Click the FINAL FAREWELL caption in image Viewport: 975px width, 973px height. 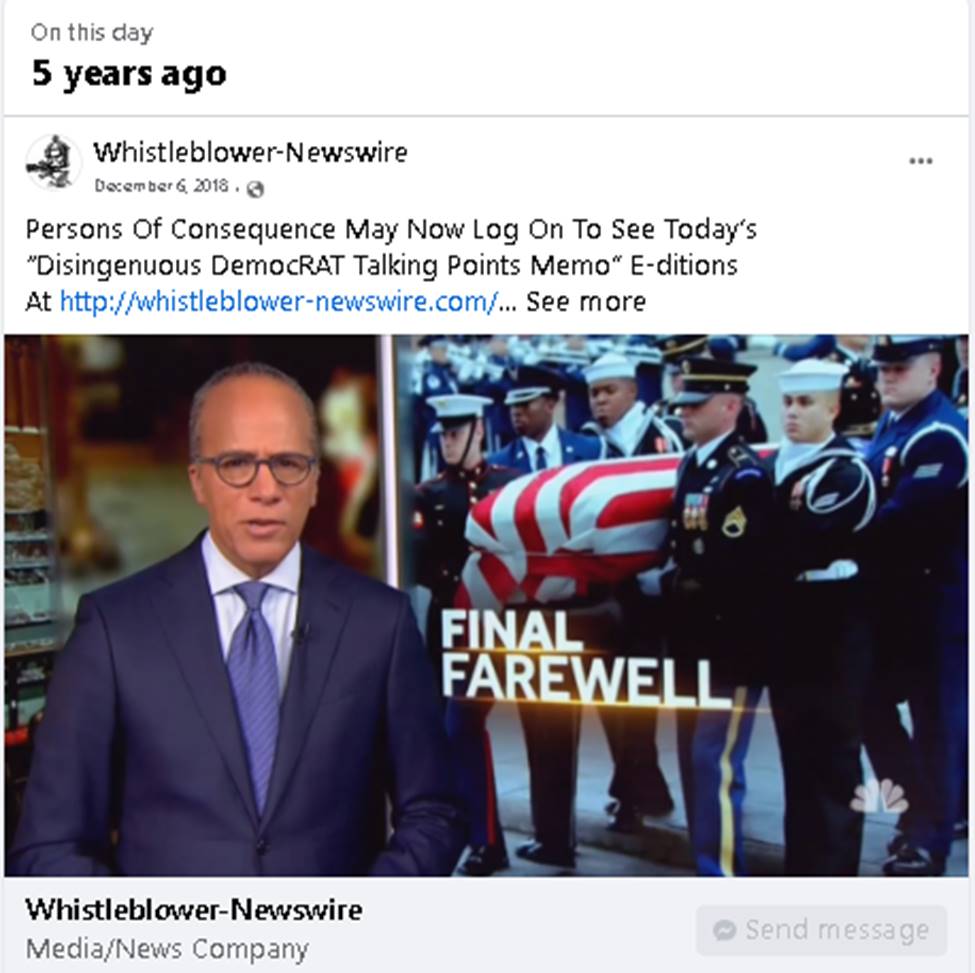pos(586,658)
